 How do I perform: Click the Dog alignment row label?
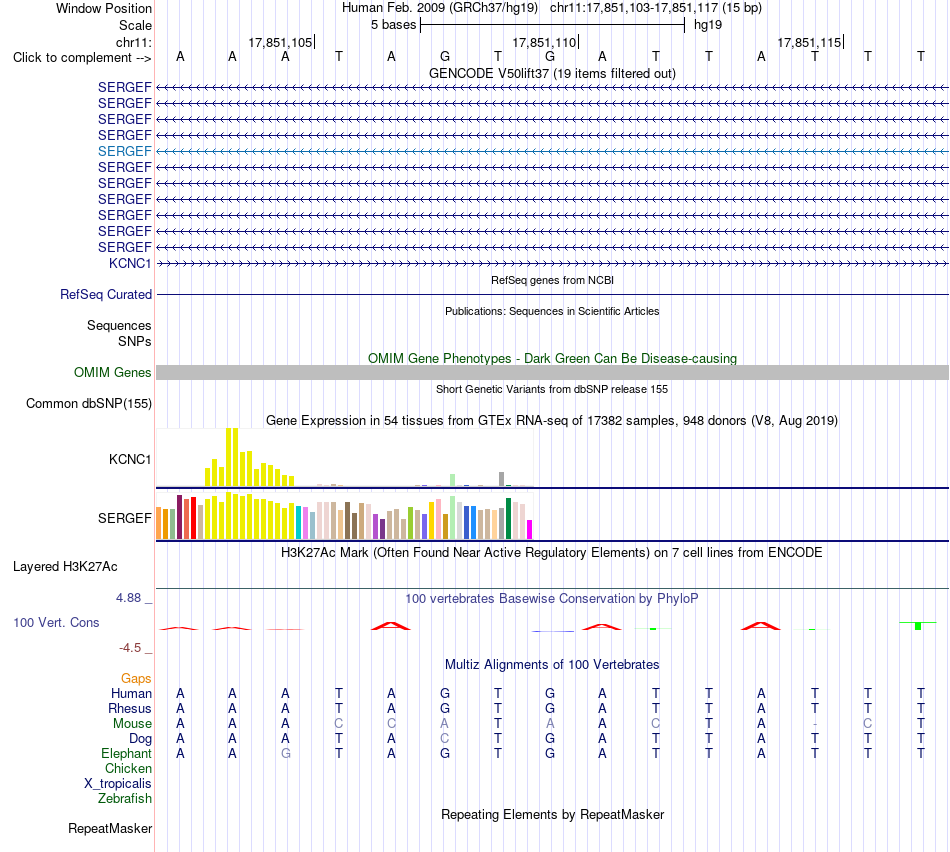point(140,739)
